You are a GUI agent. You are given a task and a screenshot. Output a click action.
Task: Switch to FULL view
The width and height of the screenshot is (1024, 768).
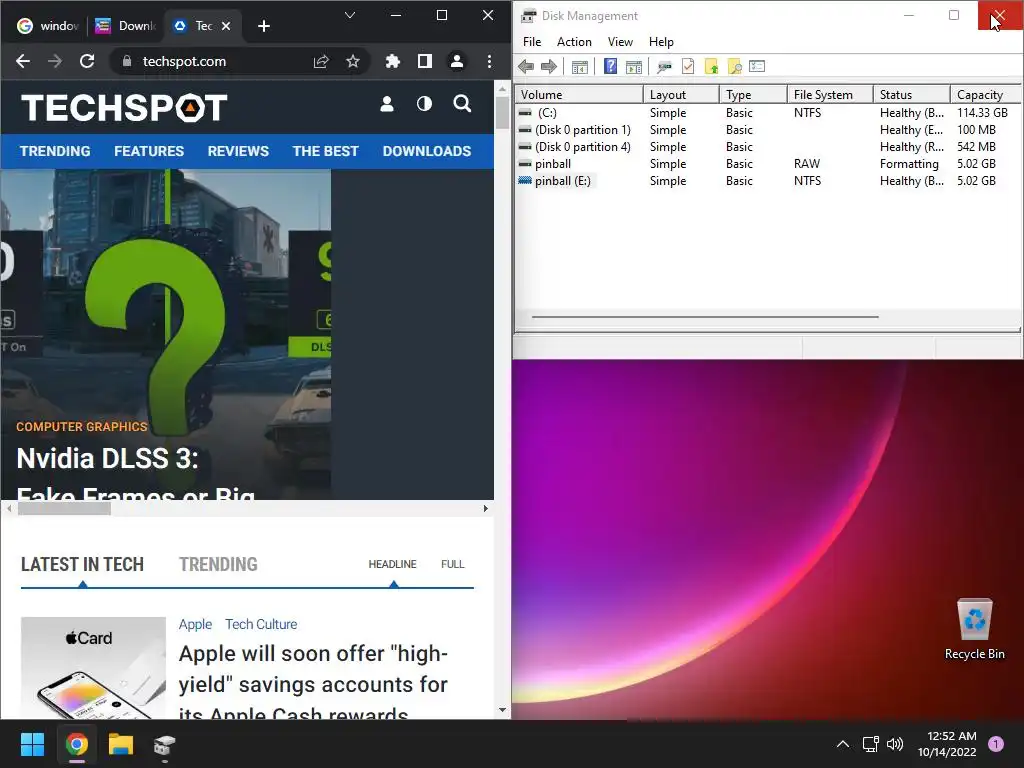(453, 564)
